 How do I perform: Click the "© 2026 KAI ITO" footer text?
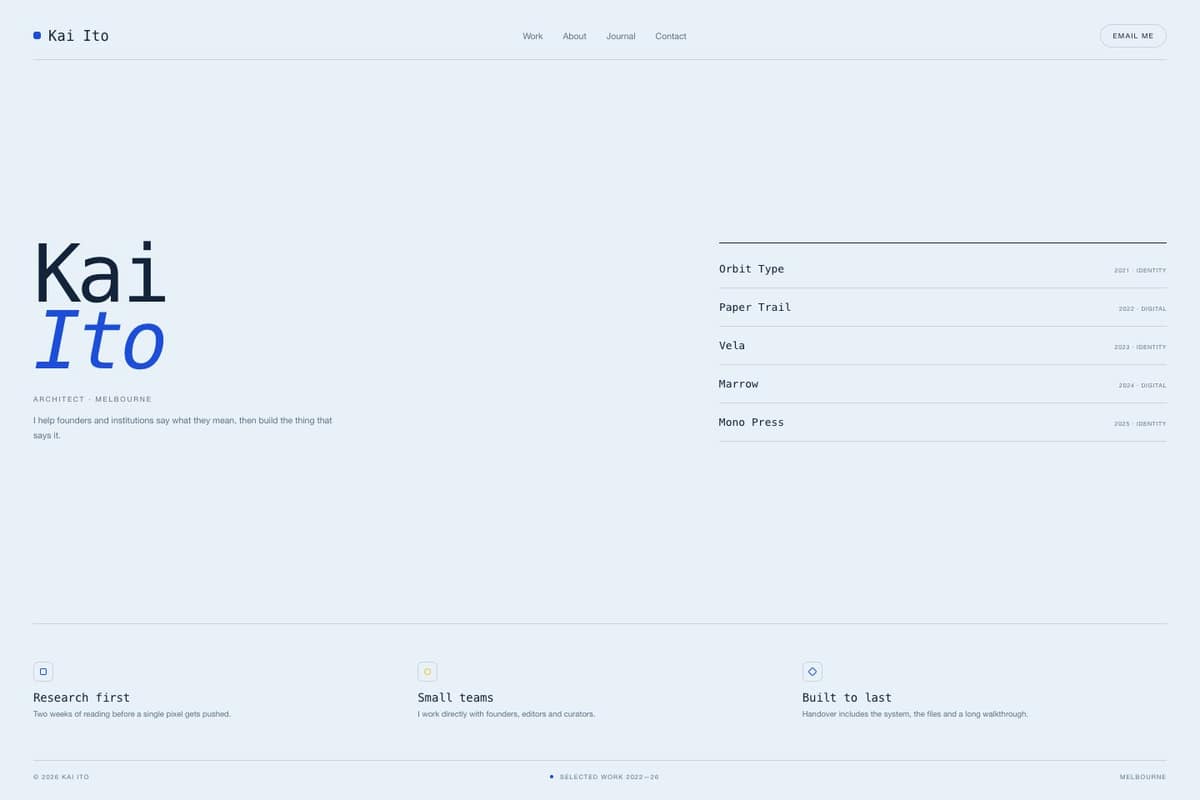click(61, 777)
